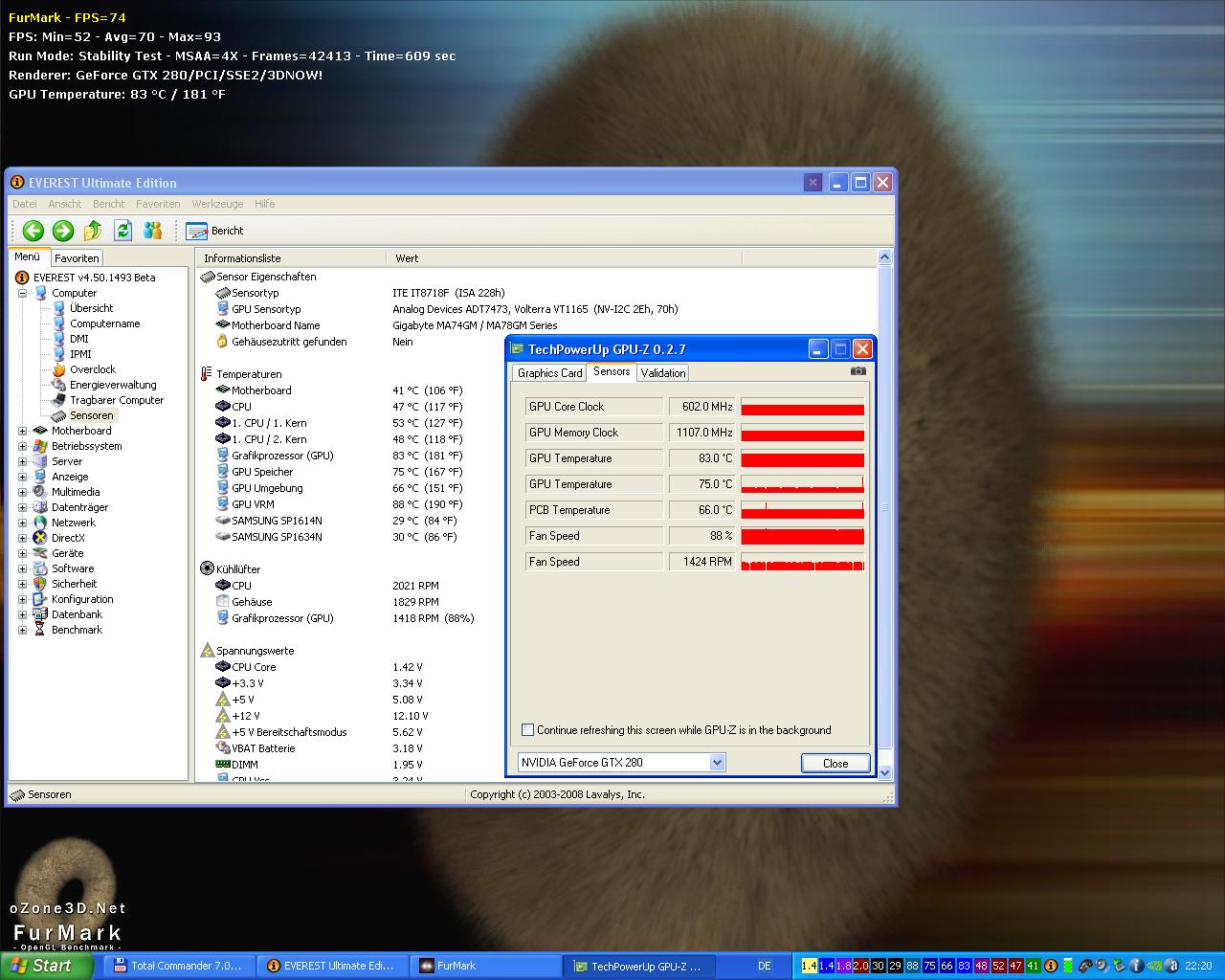Open the Ansicht menu
The height and width of the screenshot is (980, 1225).
(65, 204)
